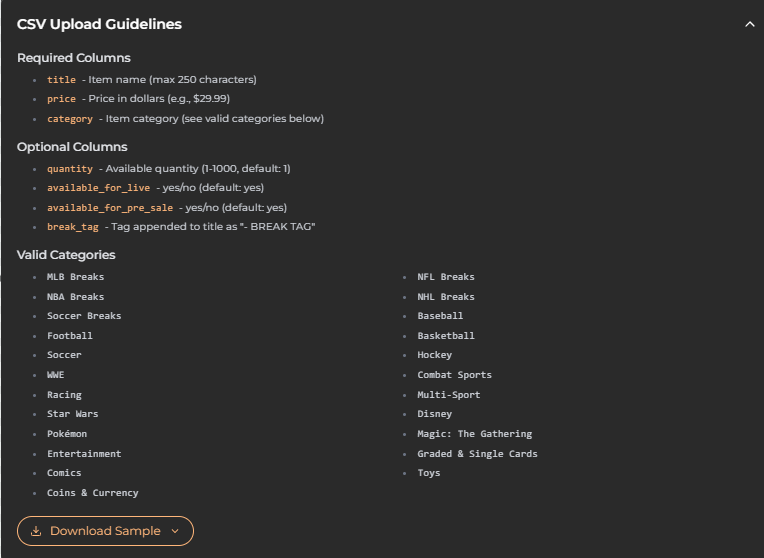Click the CSV Upload Guidelines heading
This screenshot has width=764, height=558.
pos(99,24)
